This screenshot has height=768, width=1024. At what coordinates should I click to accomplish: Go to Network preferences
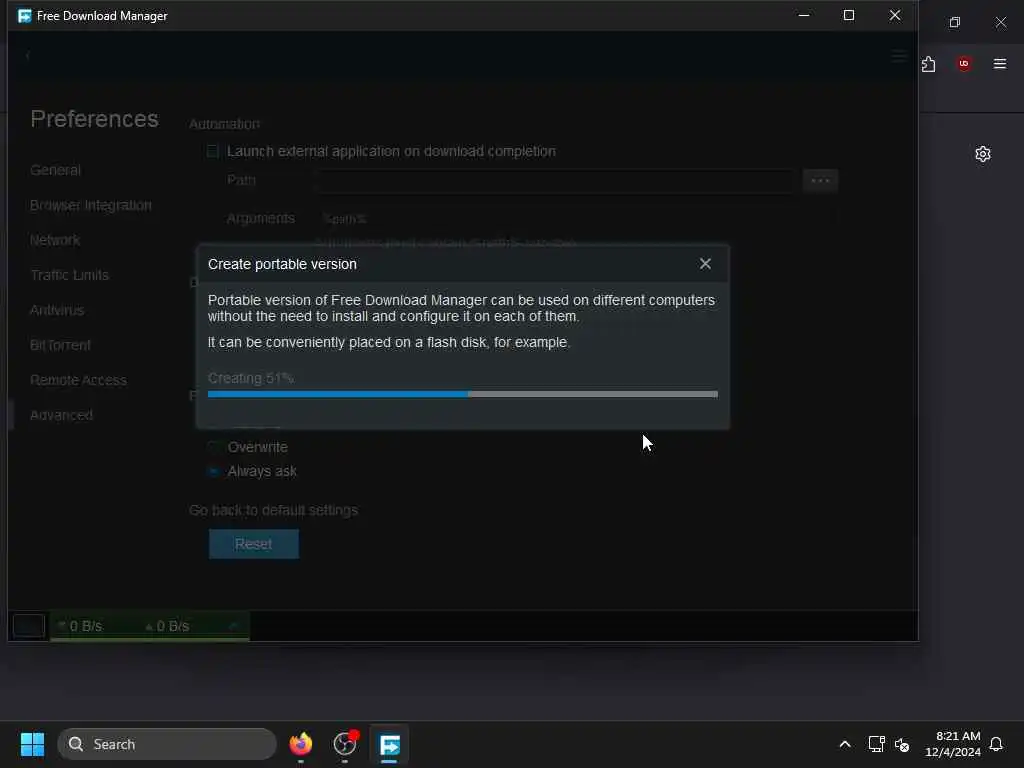(55, 240)
